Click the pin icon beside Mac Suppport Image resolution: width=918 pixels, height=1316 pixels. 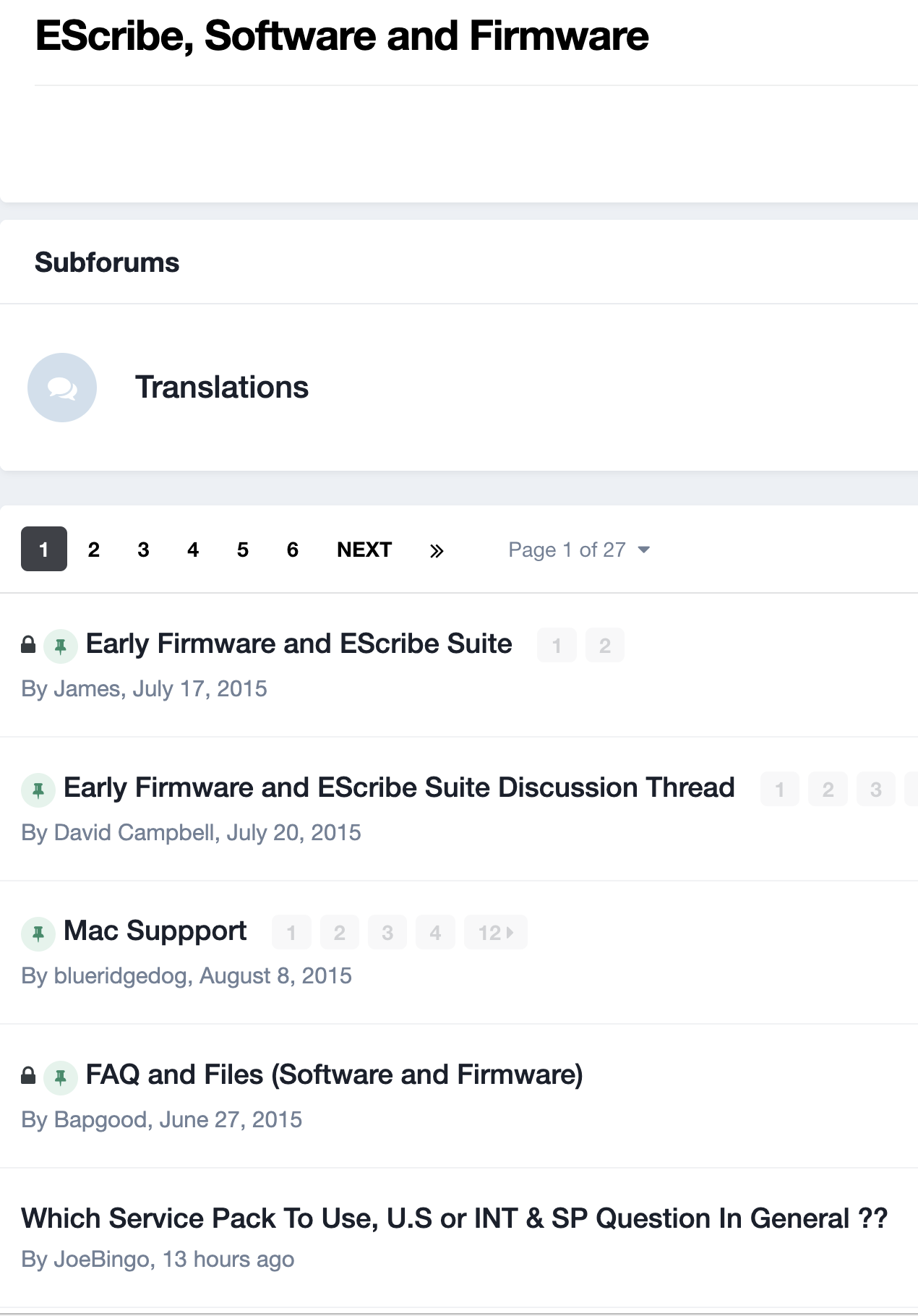[38, 933]
